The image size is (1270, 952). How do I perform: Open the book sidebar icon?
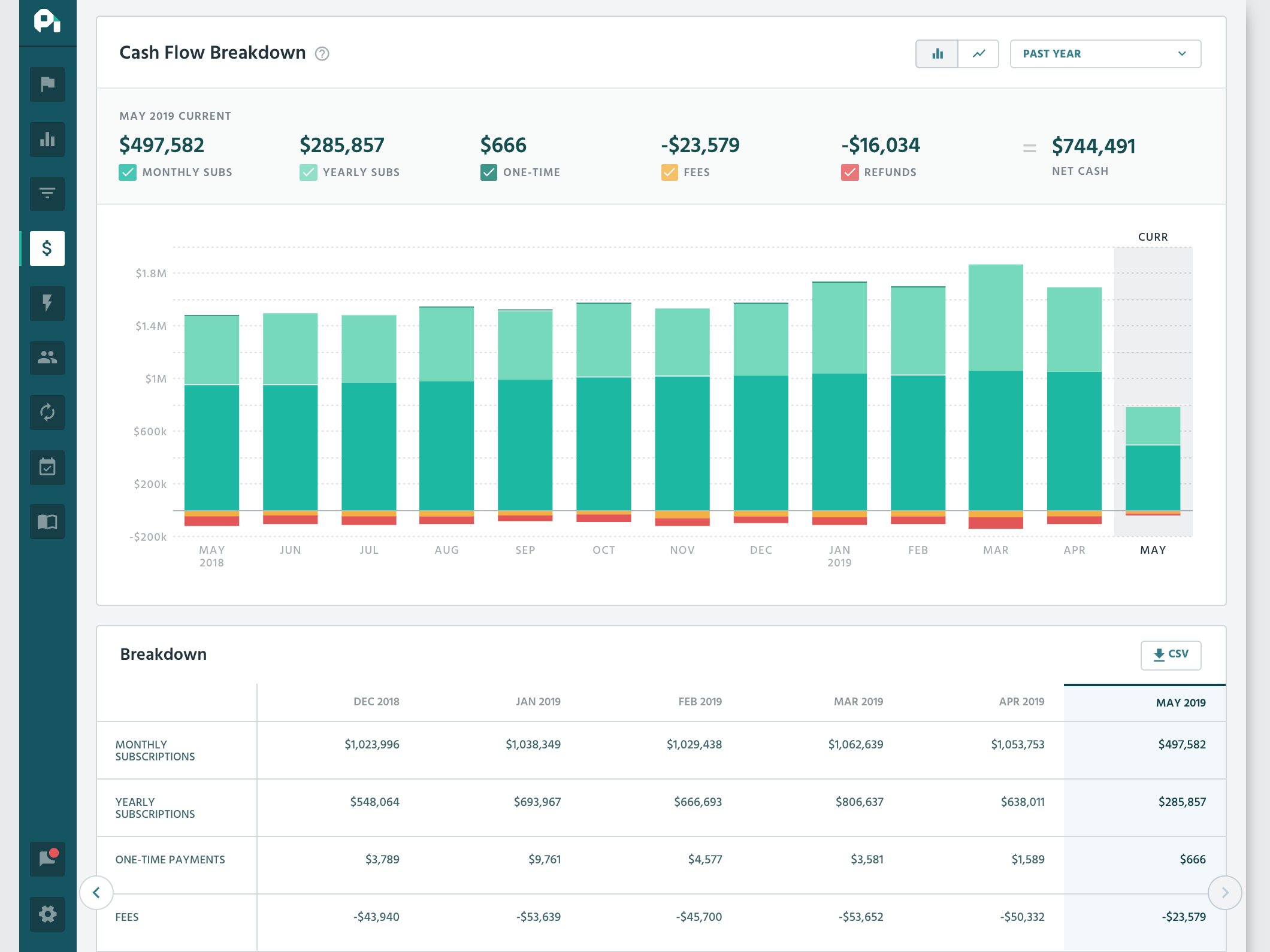click(x=47, y=522)
